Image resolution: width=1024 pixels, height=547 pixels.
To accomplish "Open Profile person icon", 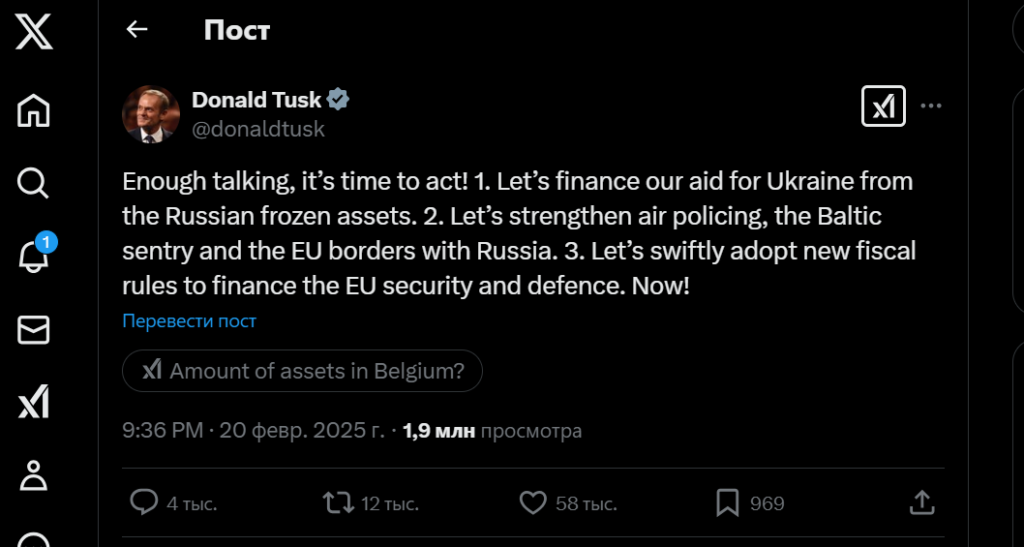I will click(x=34, y=476).
